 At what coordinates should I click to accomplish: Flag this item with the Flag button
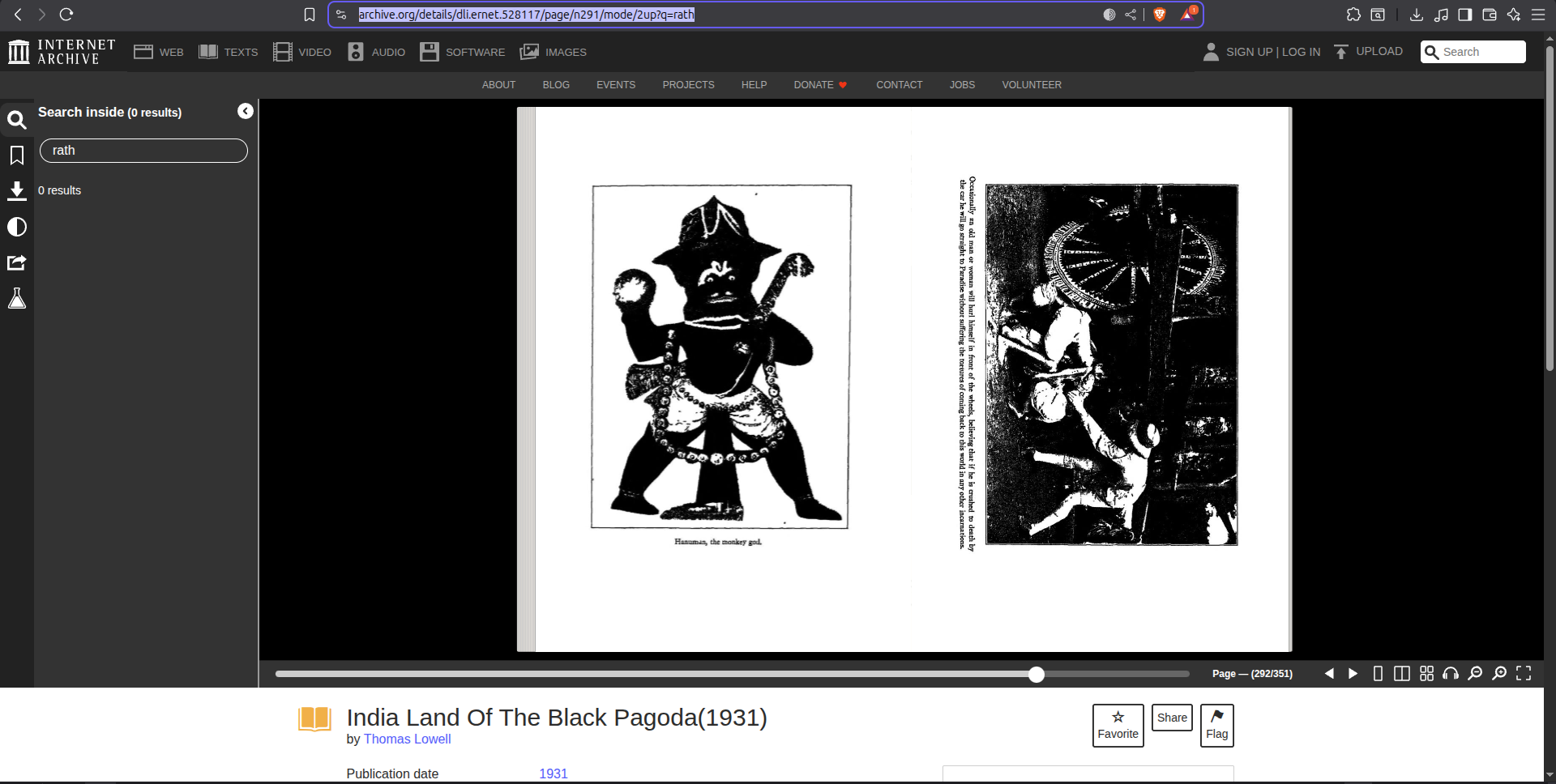point(1217,726)
